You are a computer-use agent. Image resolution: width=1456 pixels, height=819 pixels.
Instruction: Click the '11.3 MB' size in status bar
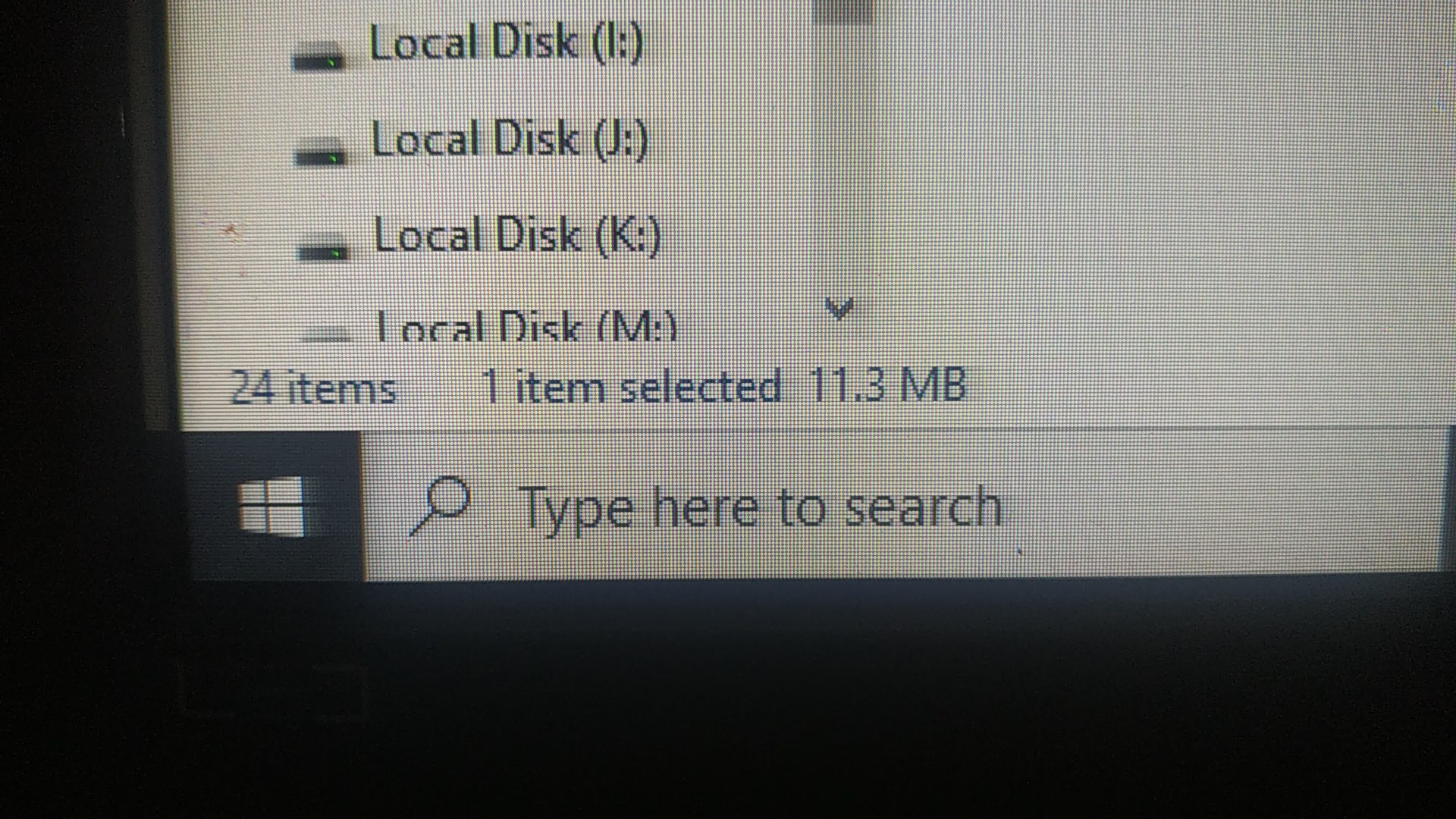pos(887,384)
